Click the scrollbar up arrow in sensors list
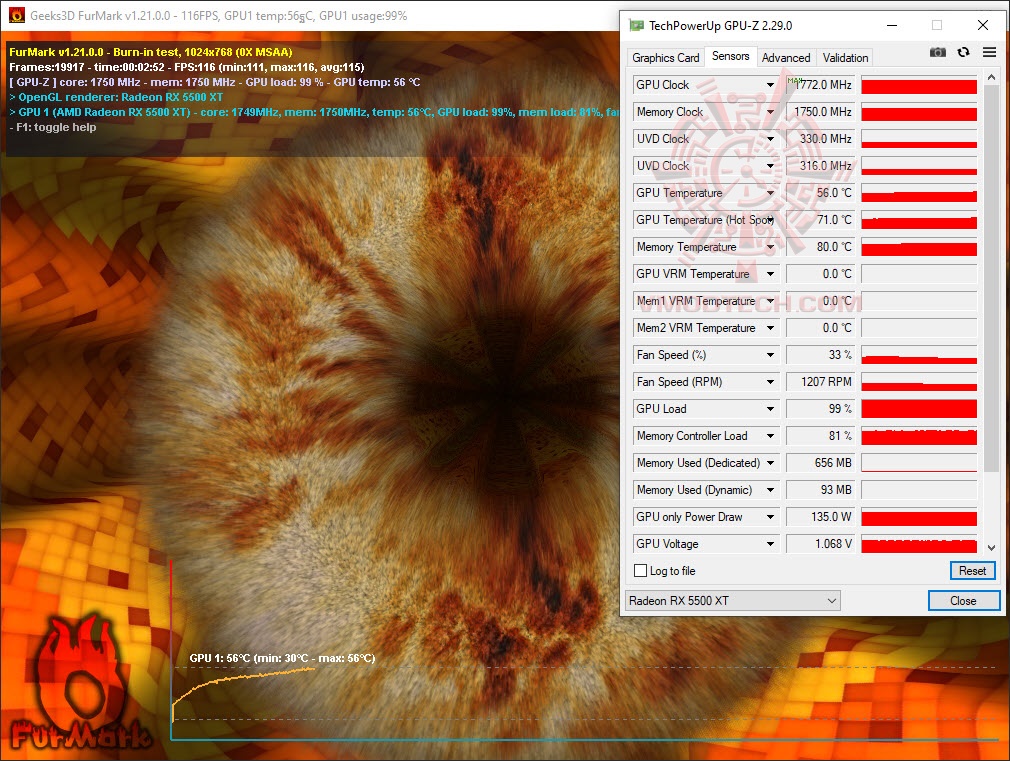Image resolution: width=1010 pixels, height=761 pixels. tap(991, 77)
